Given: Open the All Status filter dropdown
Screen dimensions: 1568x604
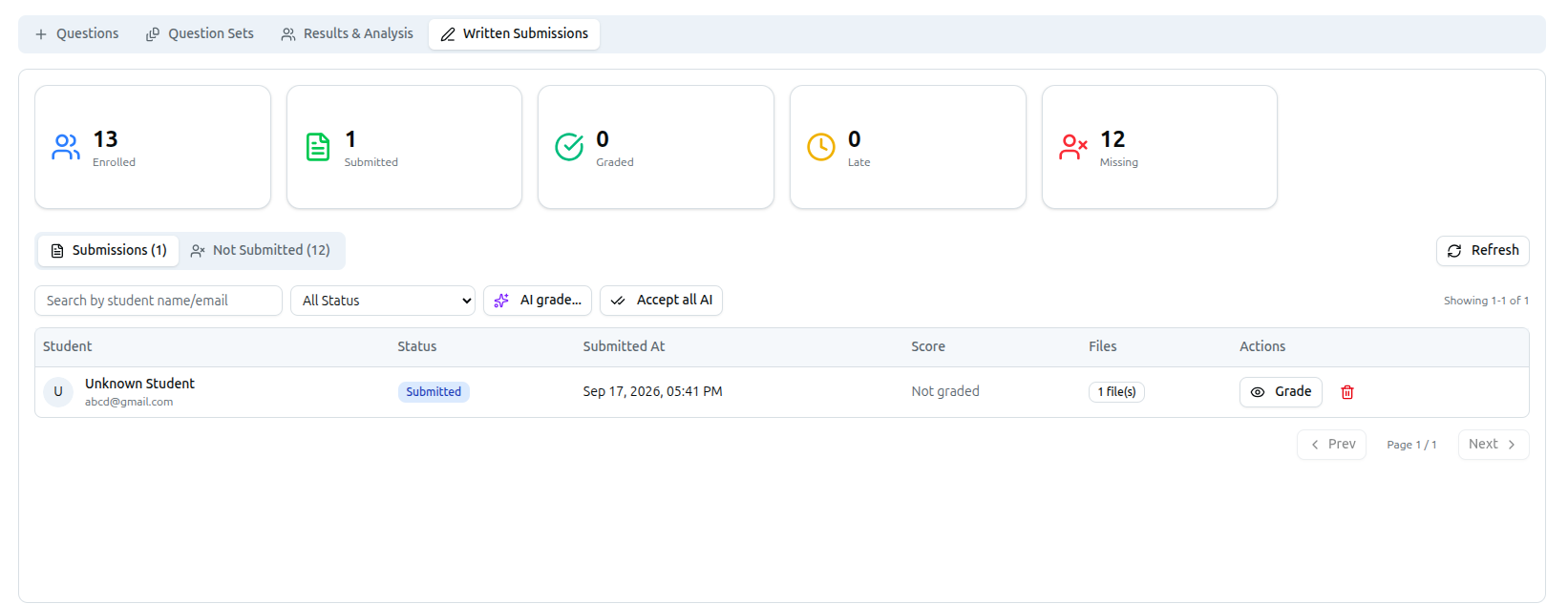Looking at the screenshot, I should tap(383, 301).
